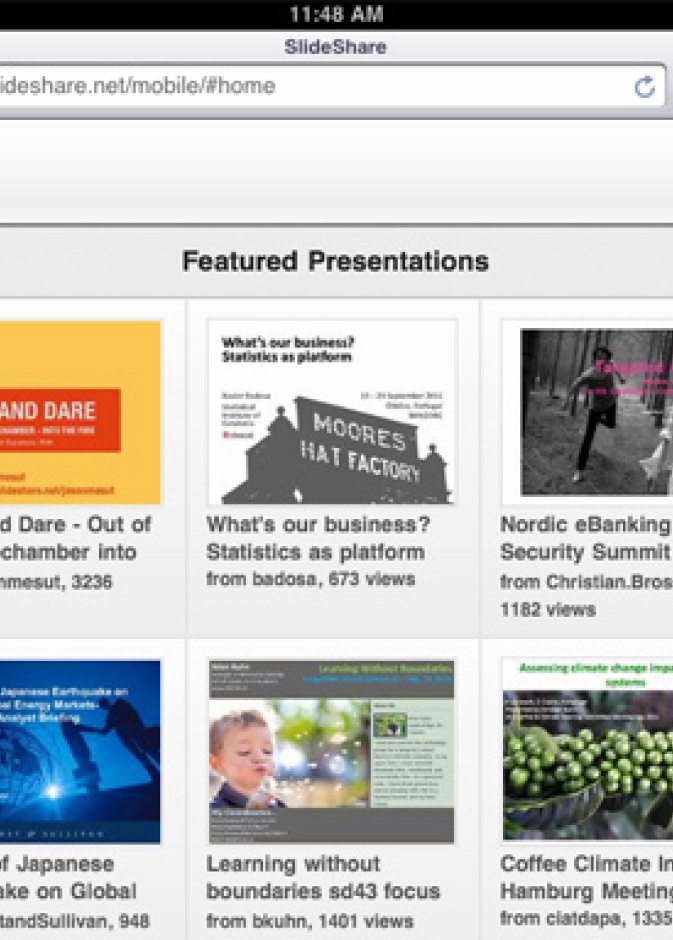Click the 'SlideShare' page title
Viewport: 673px width, 940px height.
(335, 47)
